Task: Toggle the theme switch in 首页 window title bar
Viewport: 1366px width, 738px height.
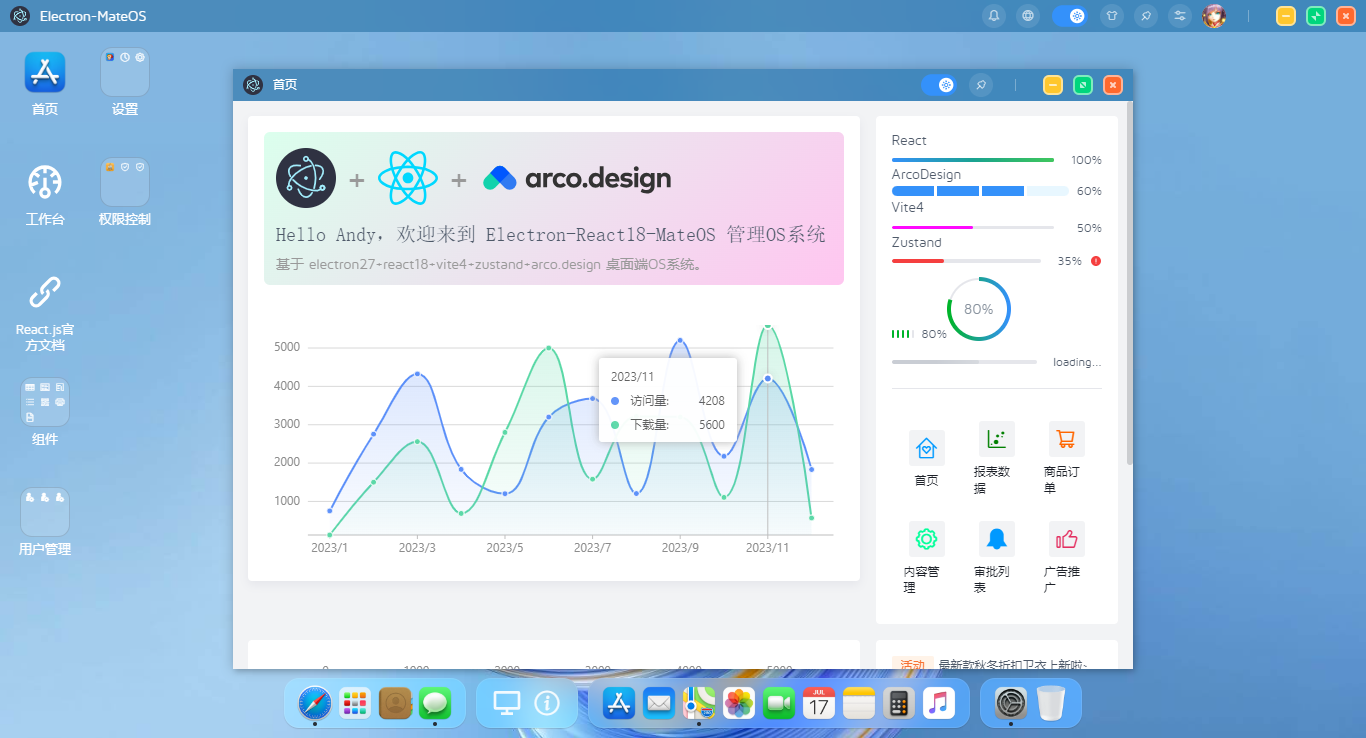Action: pos(939,85)
